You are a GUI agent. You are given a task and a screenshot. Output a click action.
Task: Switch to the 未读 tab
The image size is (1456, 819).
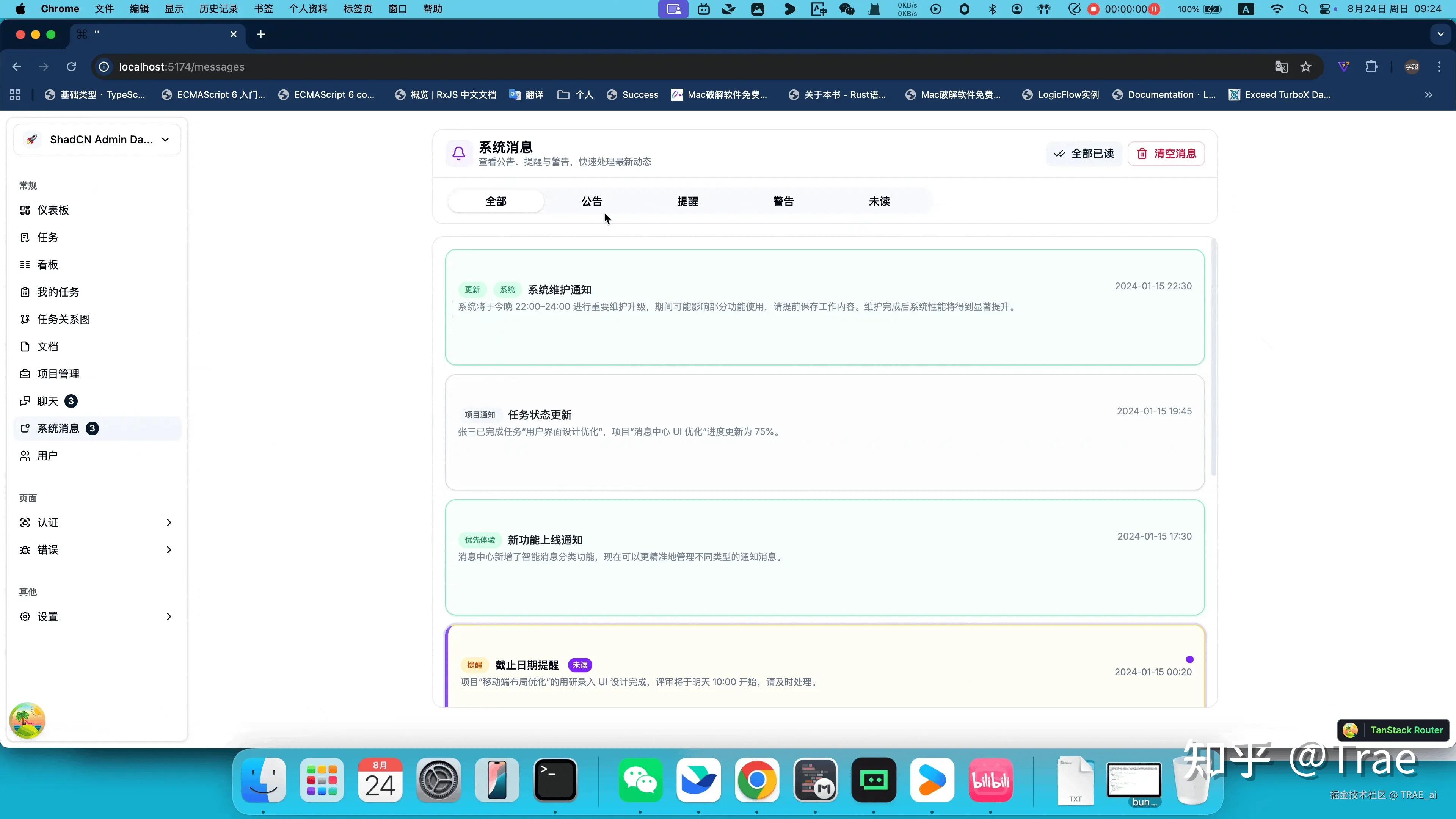[x=879, y=201]
